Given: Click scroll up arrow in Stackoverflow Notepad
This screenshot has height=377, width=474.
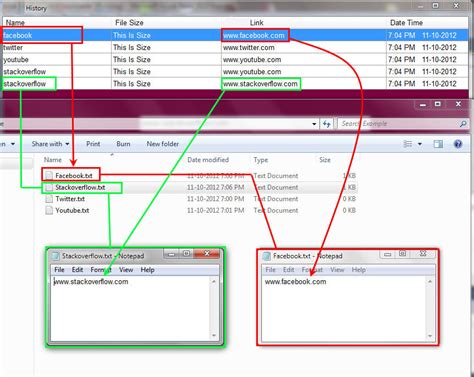Looking at the screenshot, I should 214,282.
